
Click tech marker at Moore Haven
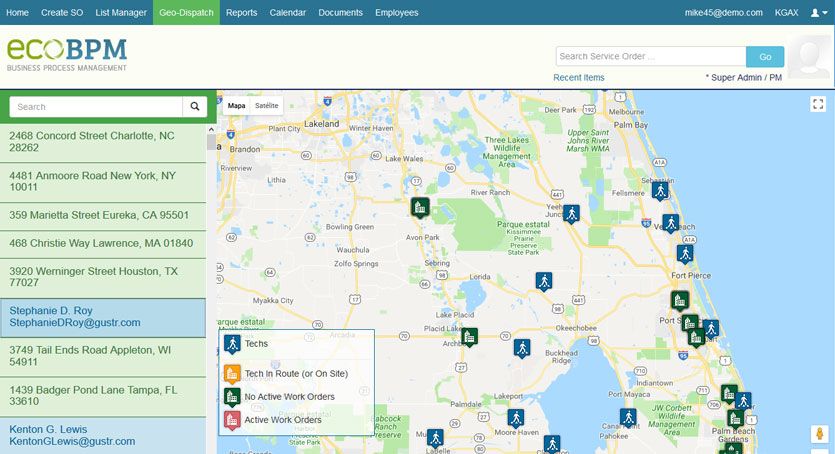(x=515, y=418)
